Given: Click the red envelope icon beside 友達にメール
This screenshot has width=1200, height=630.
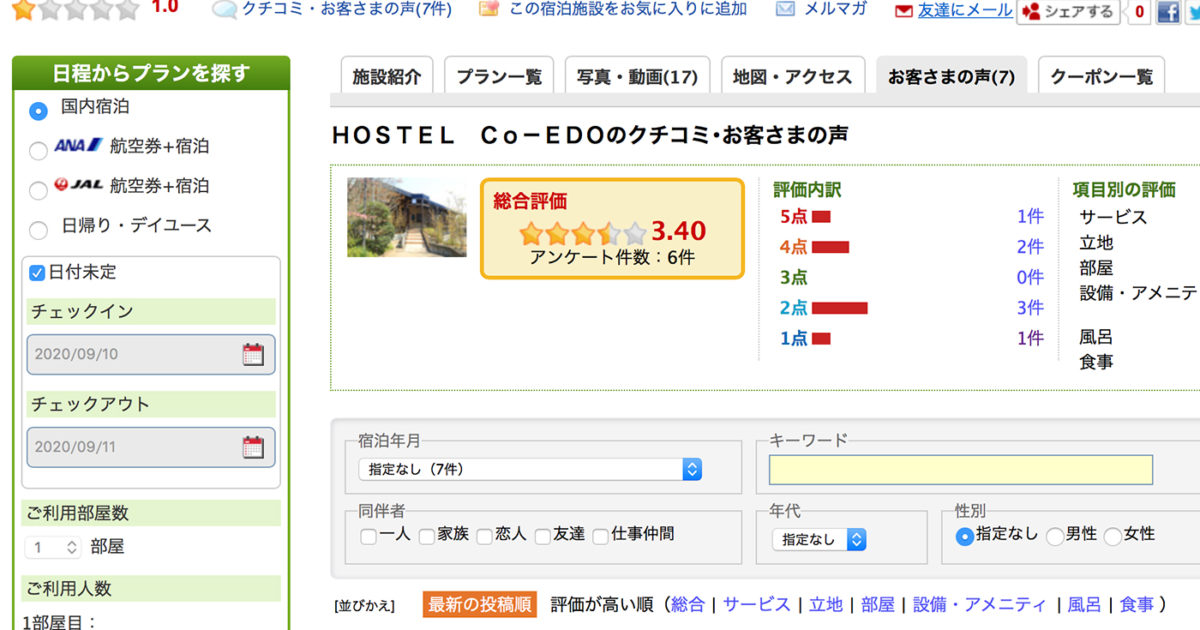Looking at the screenshot, I should [904, 11].
